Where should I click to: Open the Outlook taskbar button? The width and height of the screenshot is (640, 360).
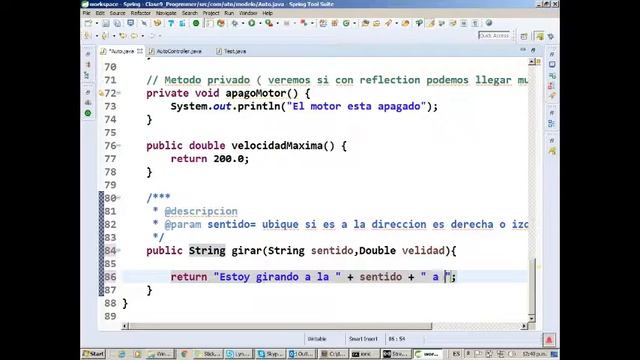(301, 354)
